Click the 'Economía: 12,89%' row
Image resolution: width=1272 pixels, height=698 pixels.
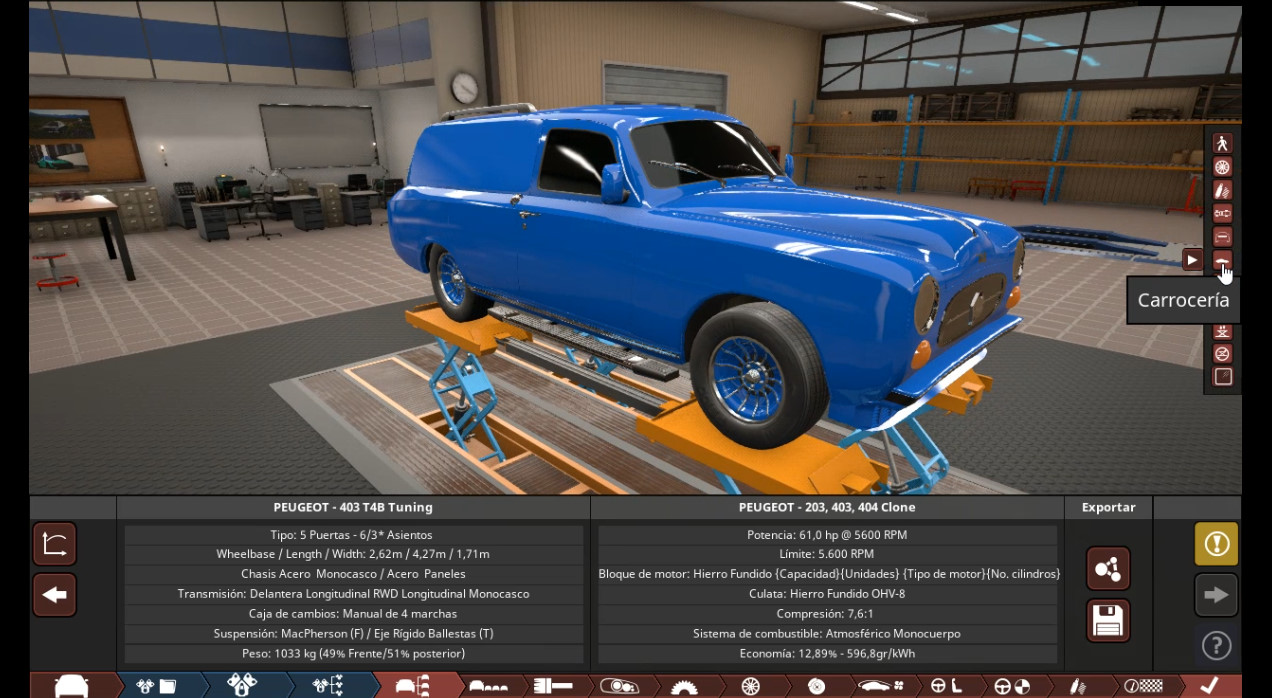(827, 654)
